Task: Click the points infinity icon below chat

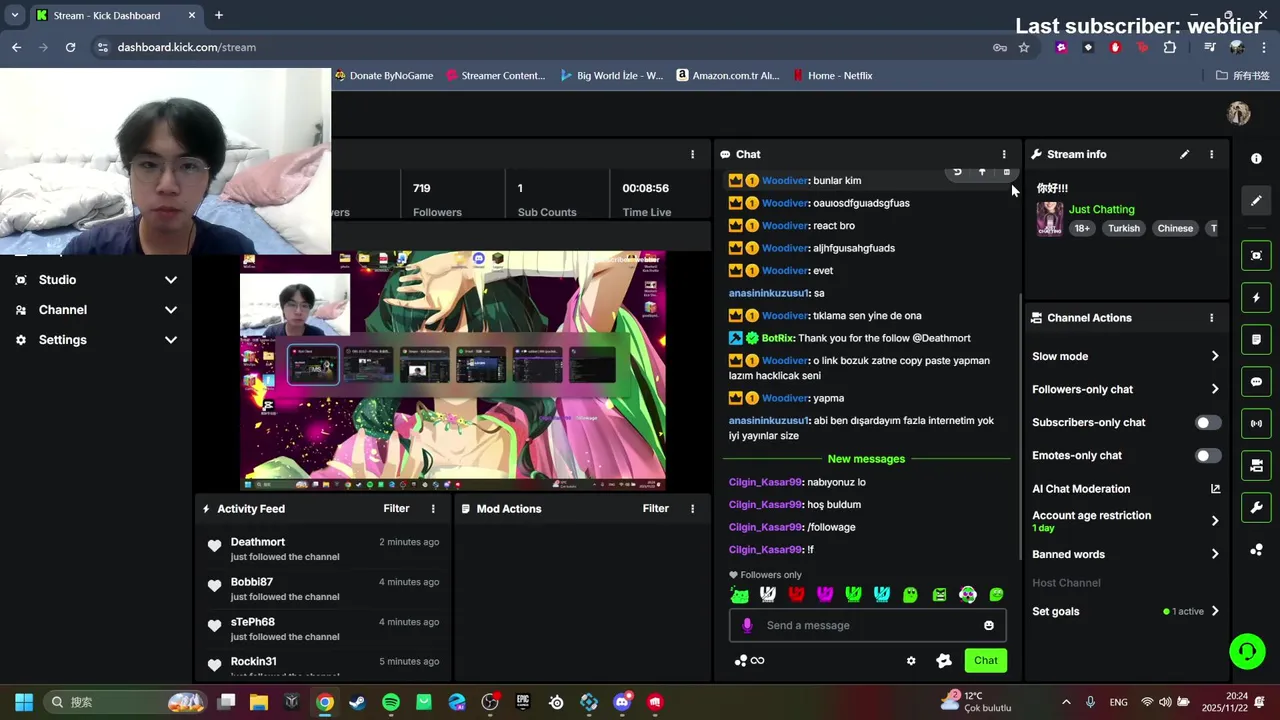Action: pos(749,660)
